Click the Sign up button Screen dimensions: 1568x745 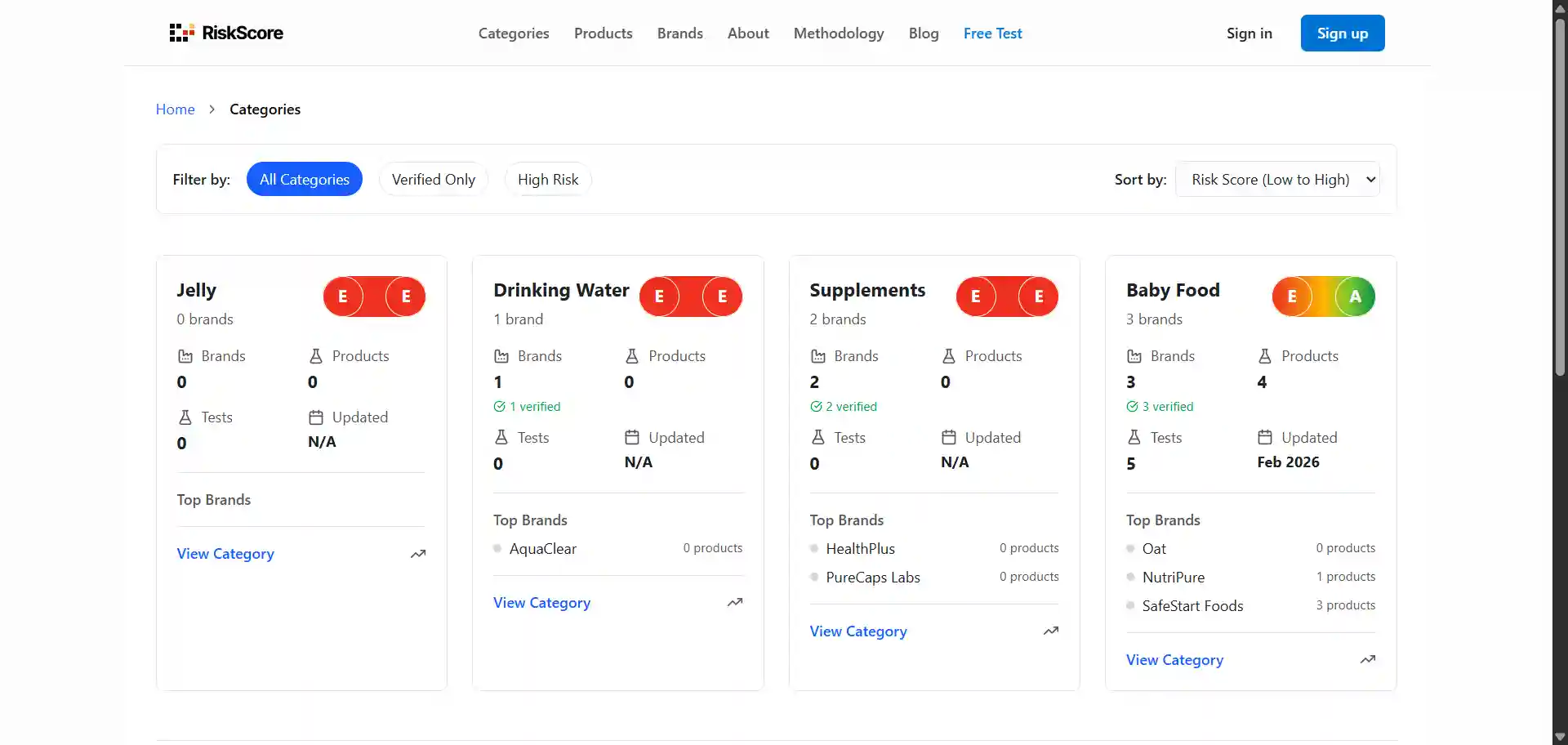[x=1343, y=33]
